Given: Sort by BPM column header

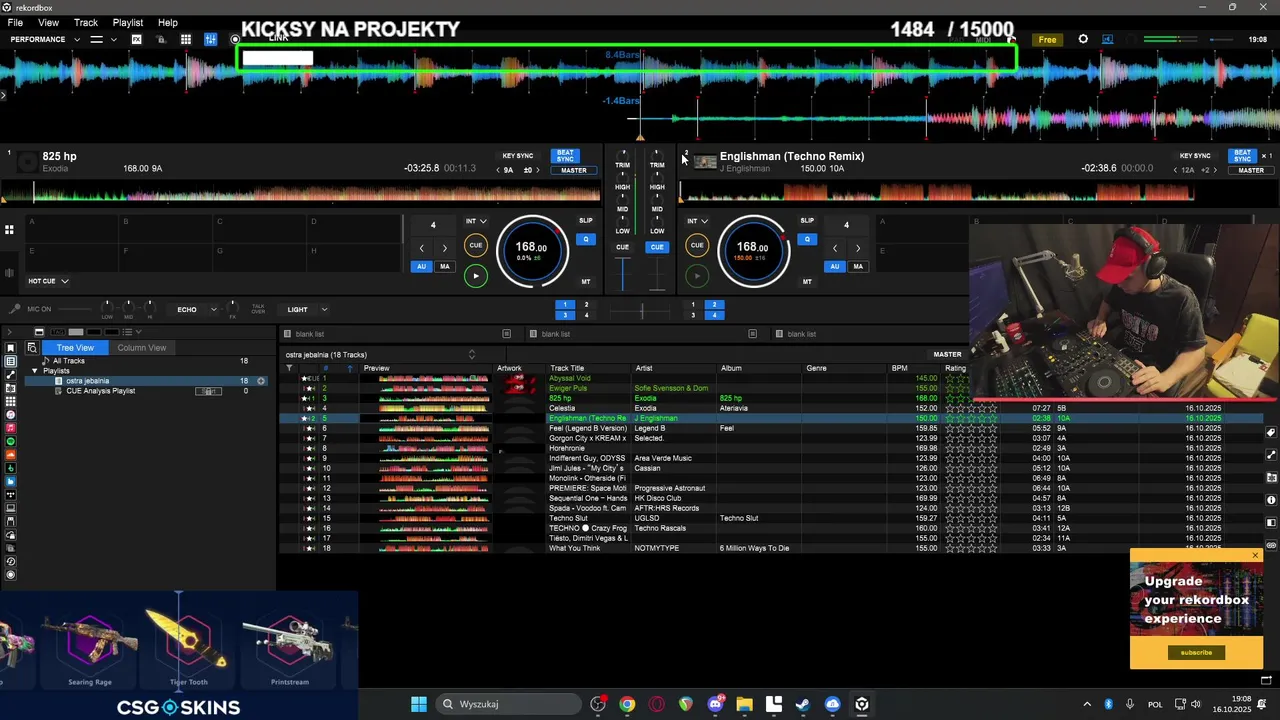Looking at the screenshot, I should point(900,368).
